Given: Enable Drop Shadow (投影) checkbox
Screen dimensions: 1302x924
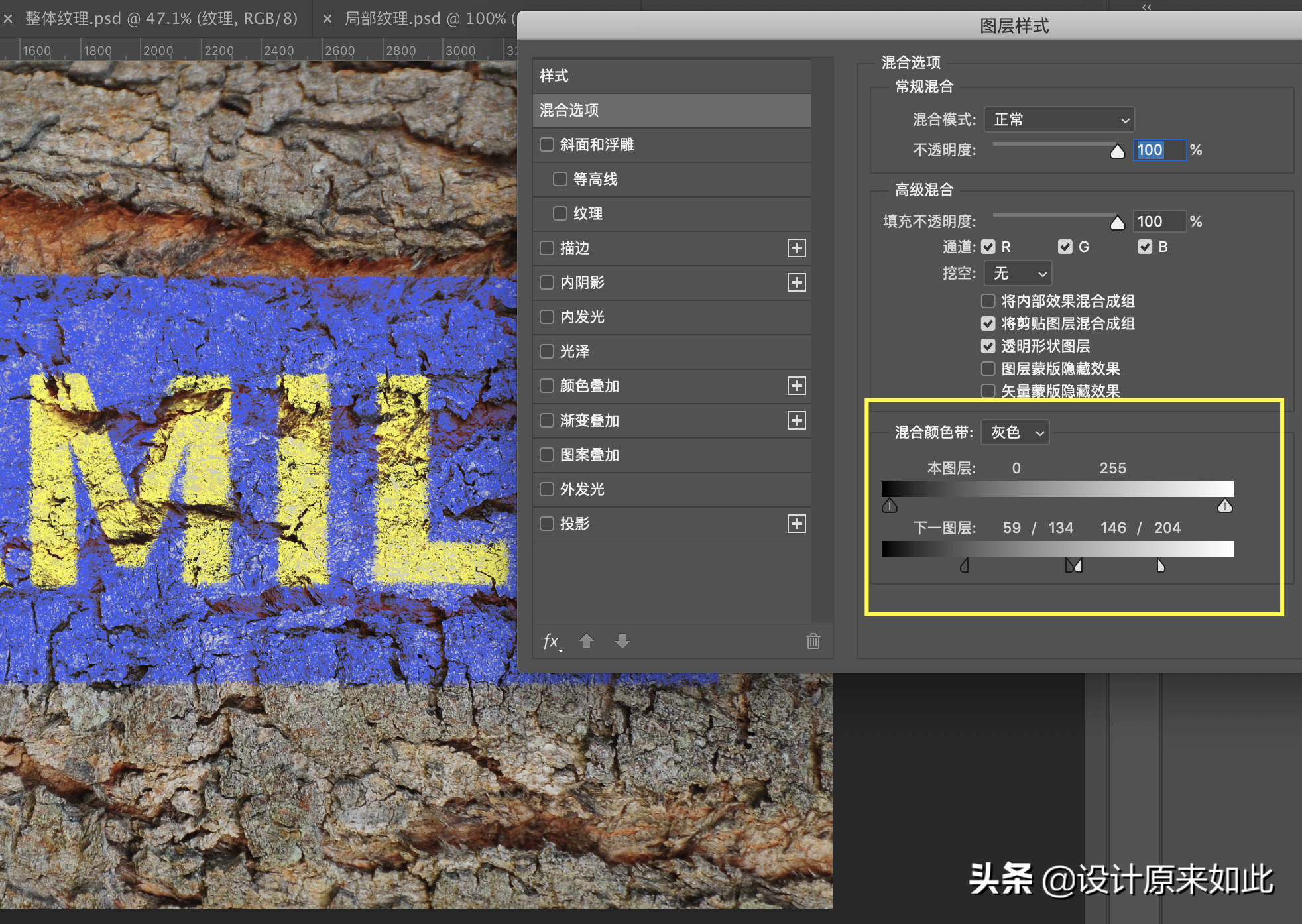Looking at the screenshot, I should [547, 524].
